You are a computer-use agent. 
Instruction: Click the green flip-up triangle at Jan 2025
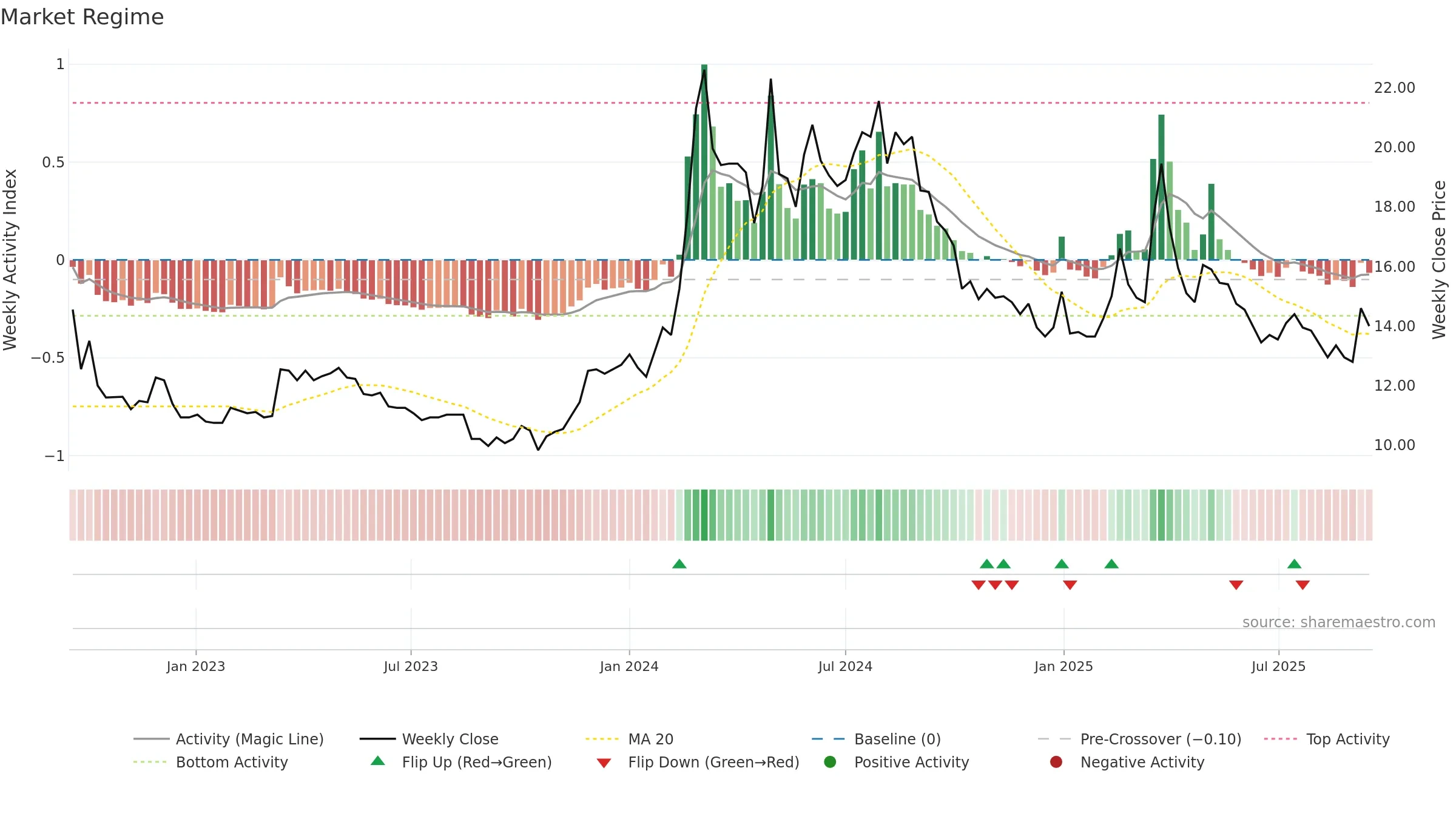click(1062, 564)
